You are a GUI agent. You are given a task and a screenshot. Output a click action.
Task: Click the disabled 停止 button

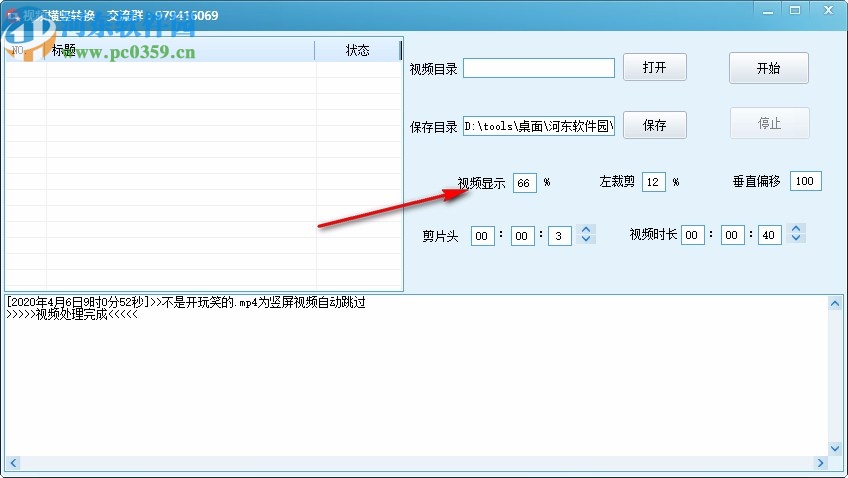click(770, 123)
